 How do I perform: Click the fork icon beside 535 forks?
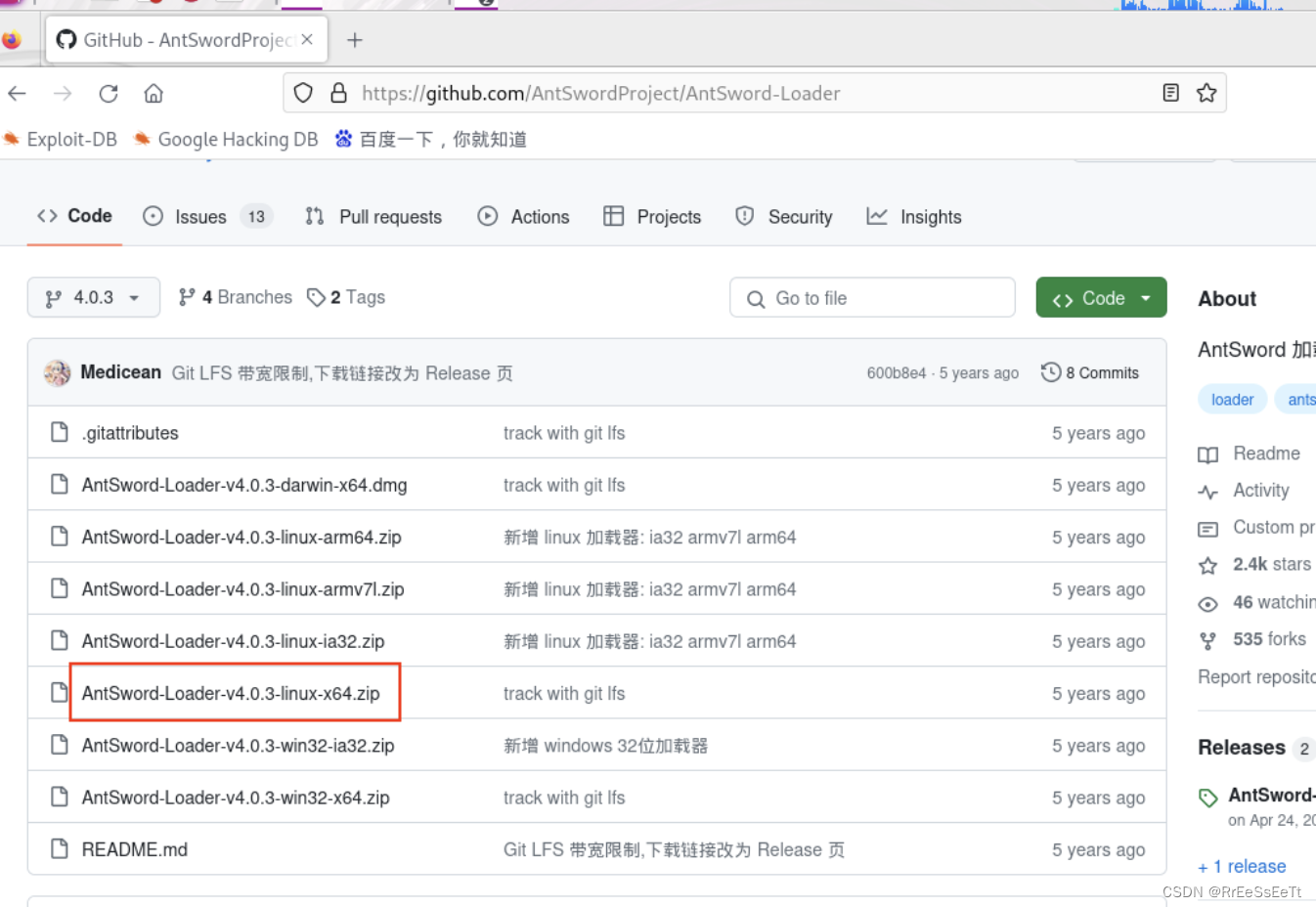click(1209, 639)
